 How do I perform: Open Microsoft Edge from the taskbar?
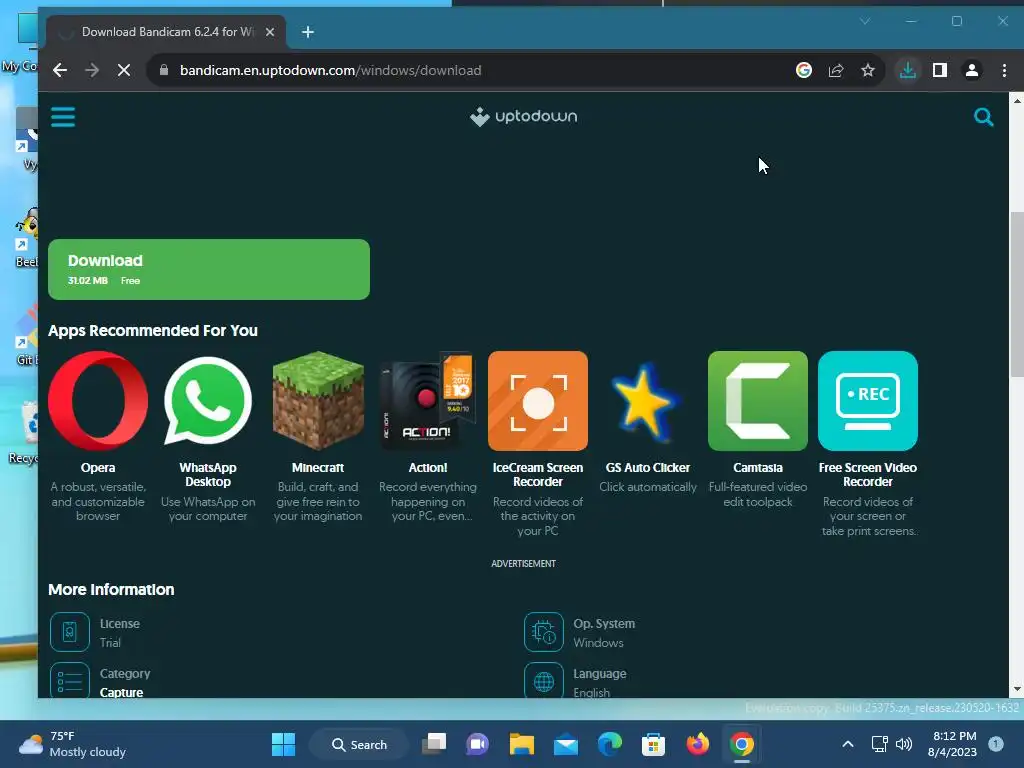tap(609, 744)
